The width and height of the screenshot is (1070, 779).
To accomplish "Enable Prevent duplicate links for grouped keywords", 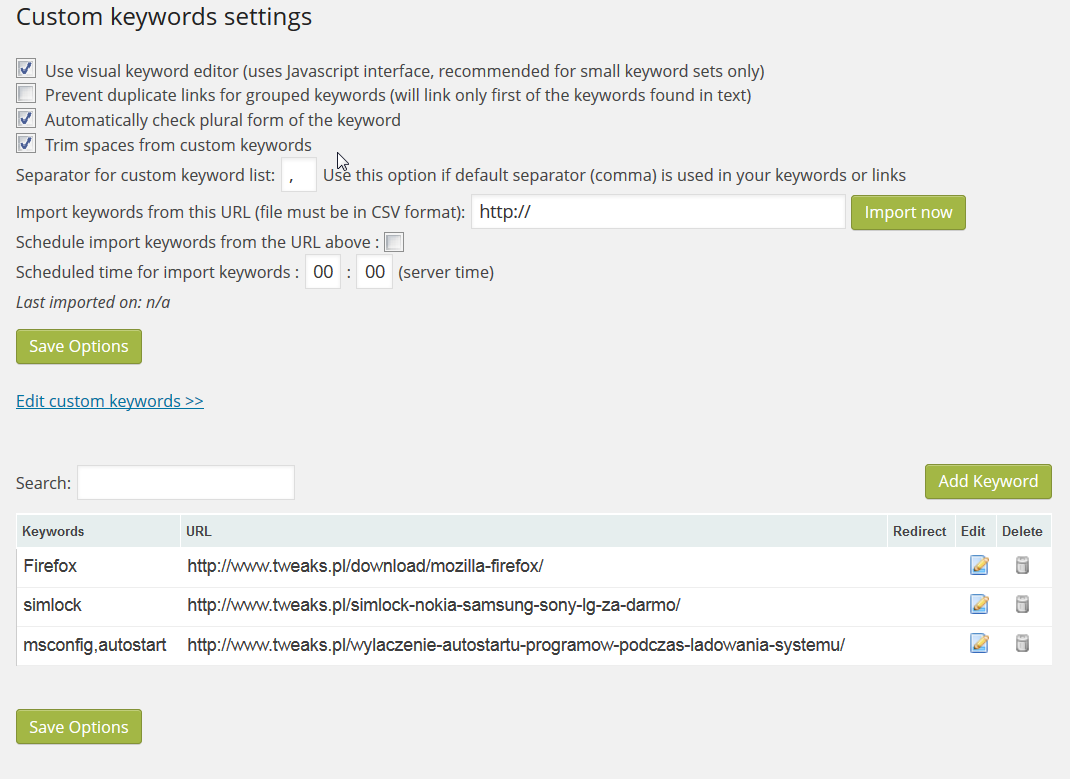I will coord(26,93).
